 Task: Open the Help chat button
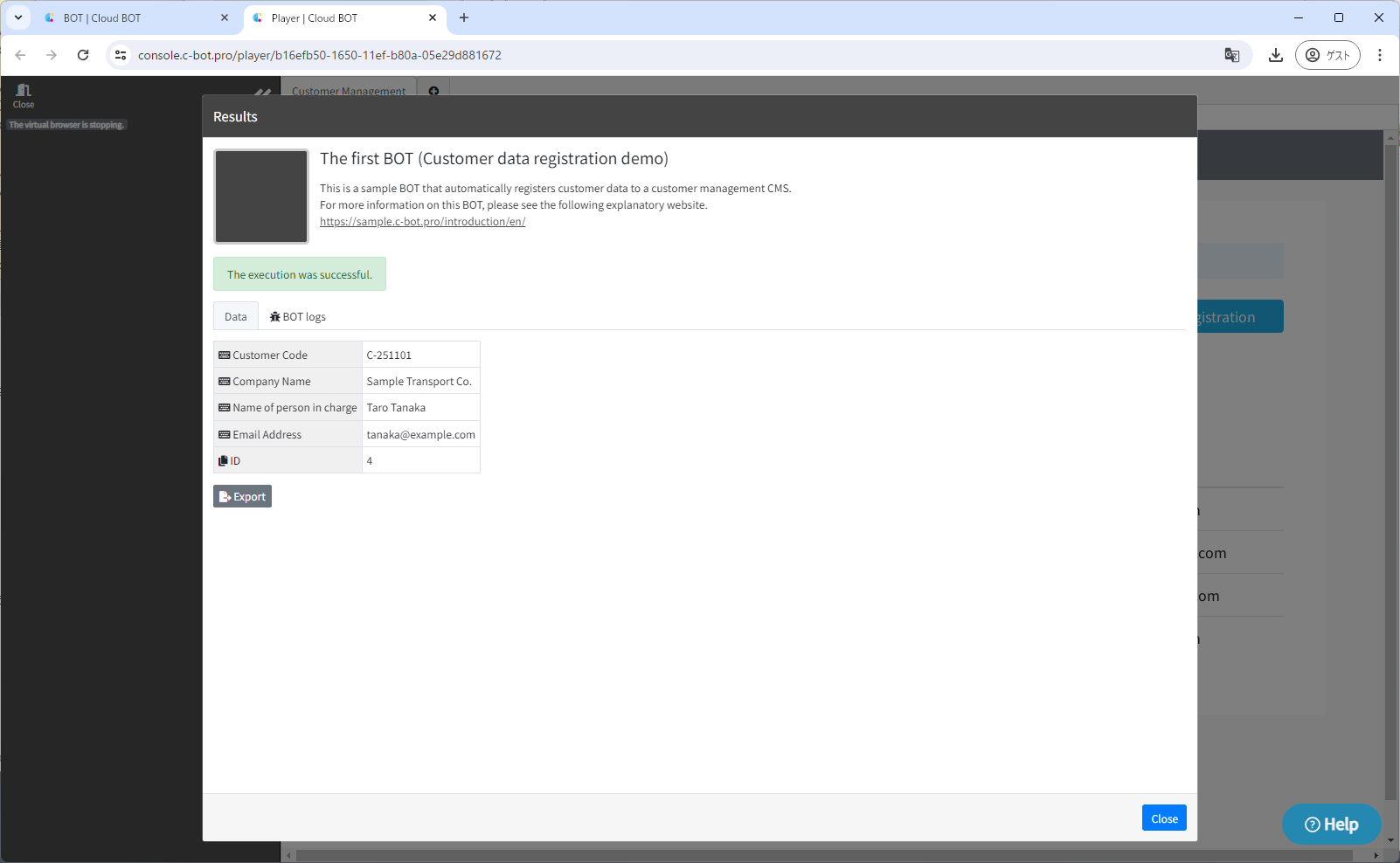(1331, 824)
